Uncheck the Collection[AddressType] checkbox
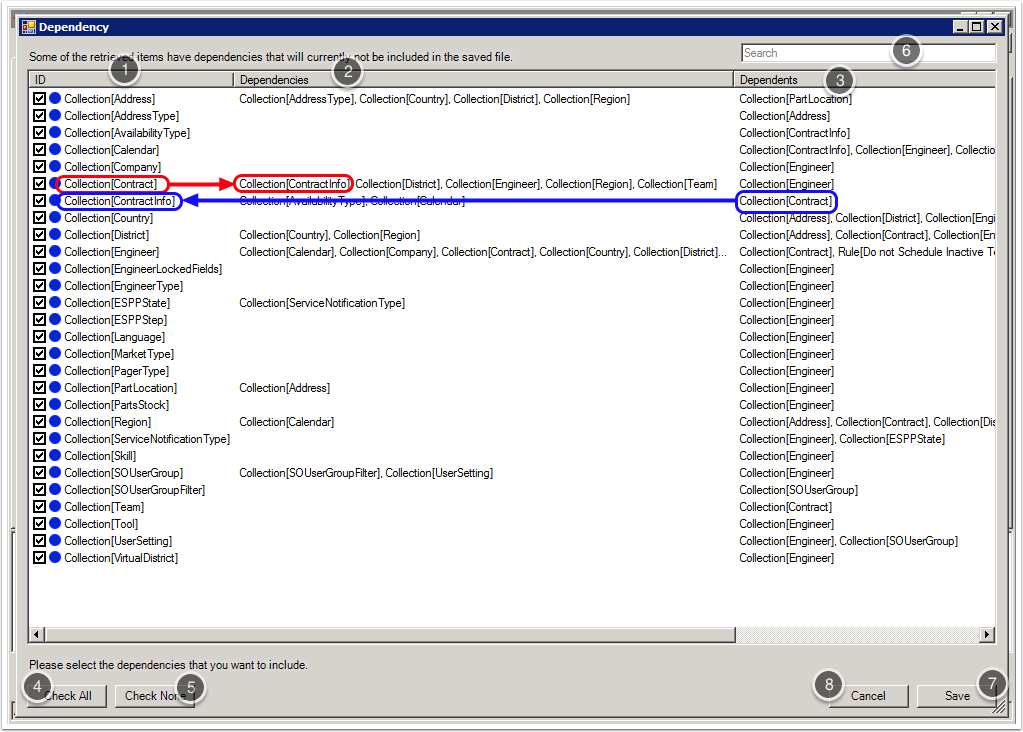Image resolution: width=1023 pixels, height=732 pixels. click(x=40, y=116)
